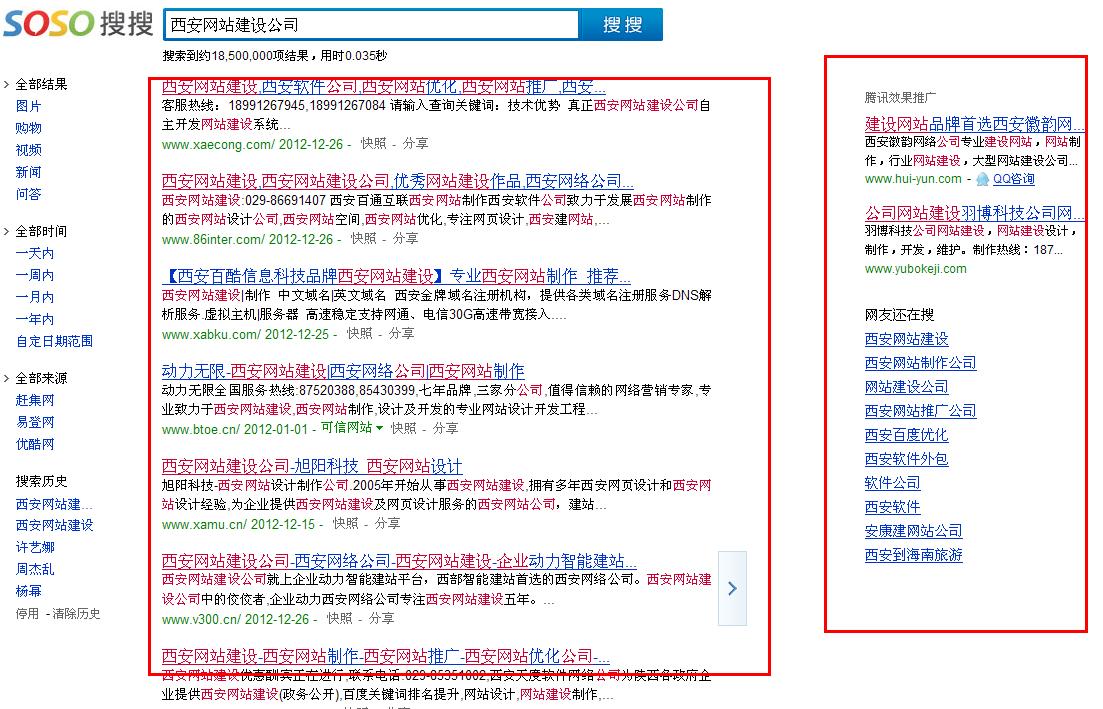Click 清除历史 to clear search history
This screenshot has height=709, width=1103.
[77, 614]
